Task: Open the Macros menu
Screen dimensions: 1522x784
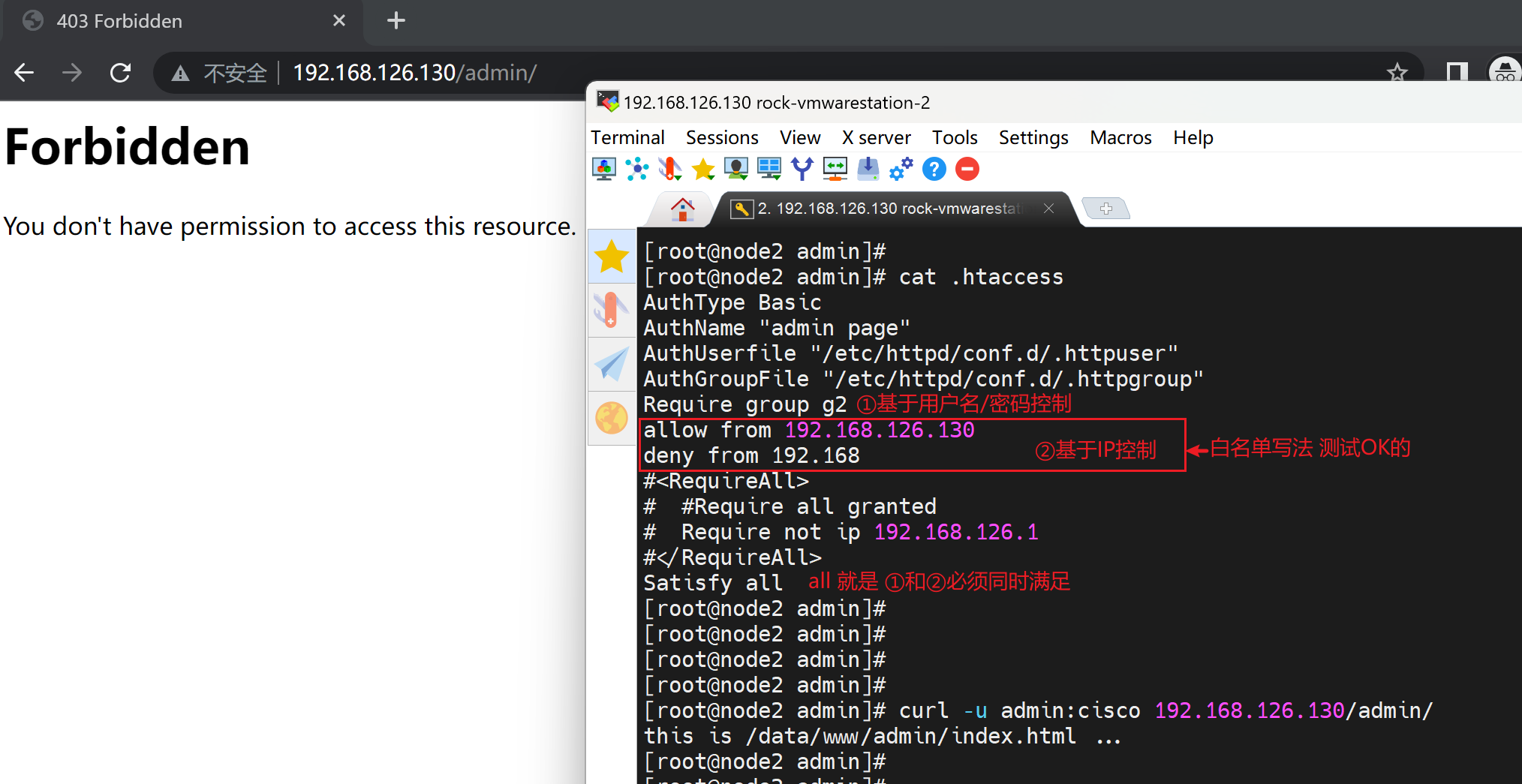Action: point(1120,137)
